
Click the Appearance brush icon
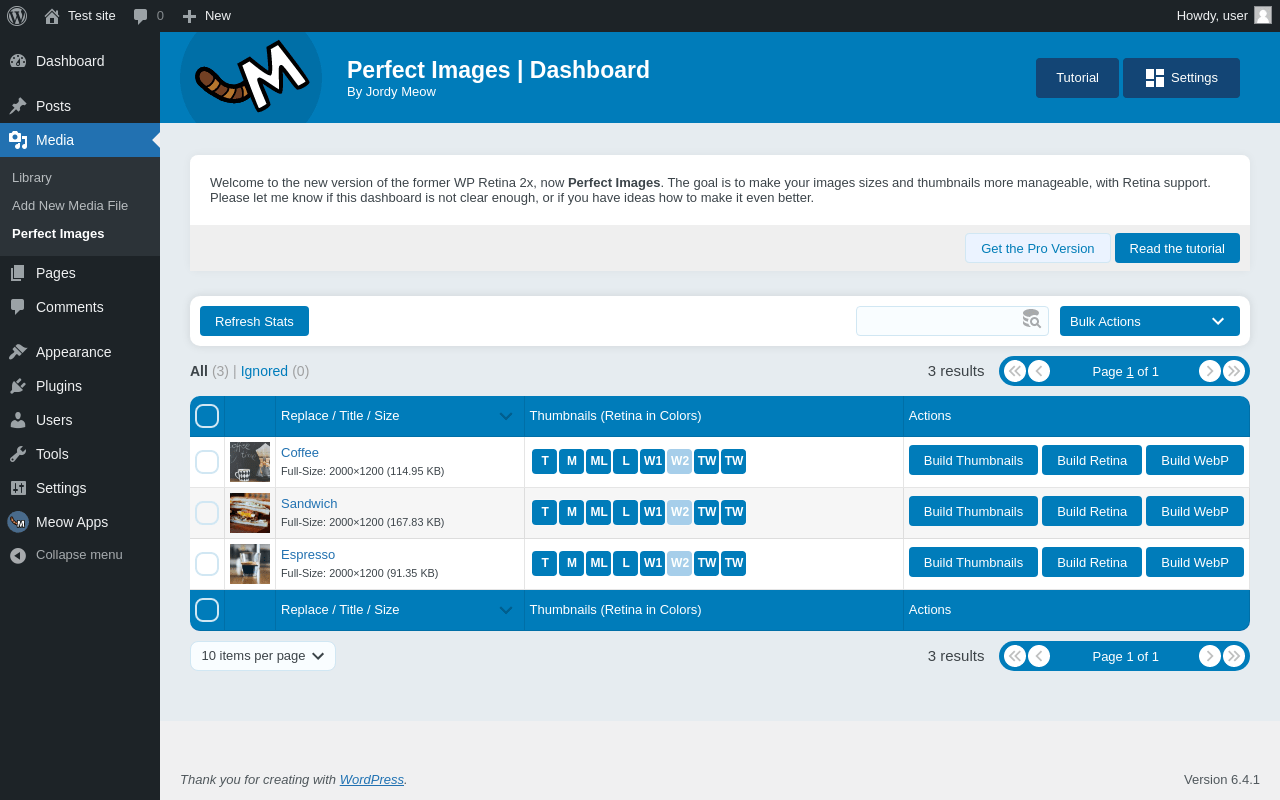click(18, 352)
